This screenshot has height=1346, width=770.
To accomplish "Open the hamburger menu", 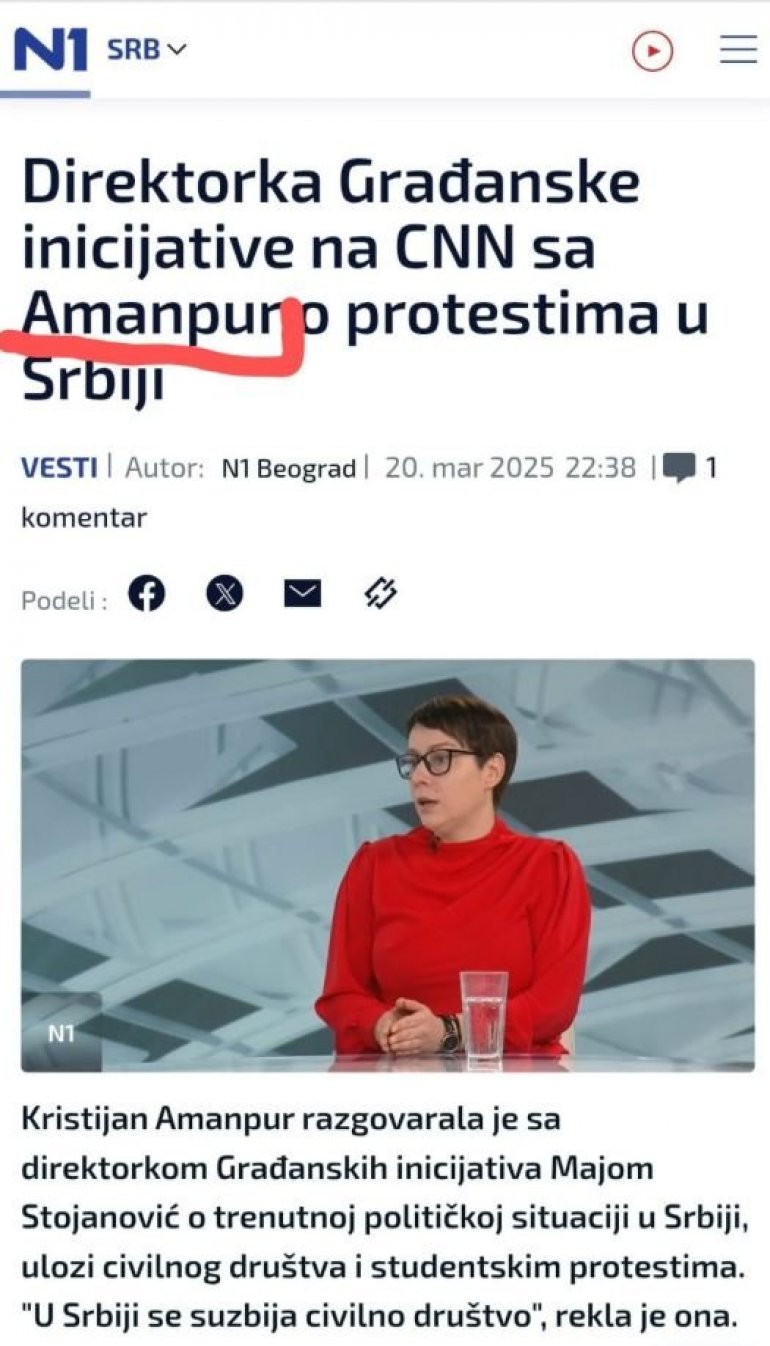I will [739, 49].
